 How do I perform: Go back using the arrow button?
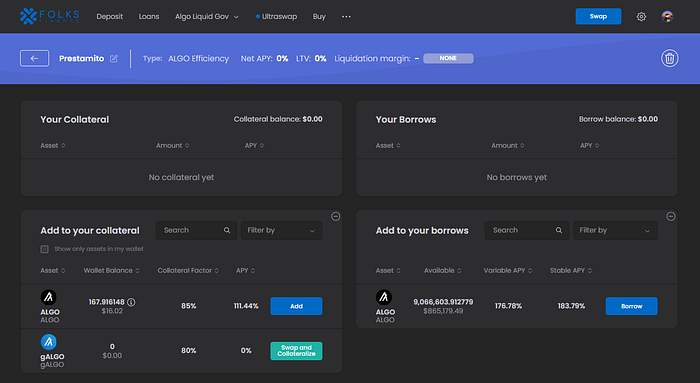coord(34,58)
